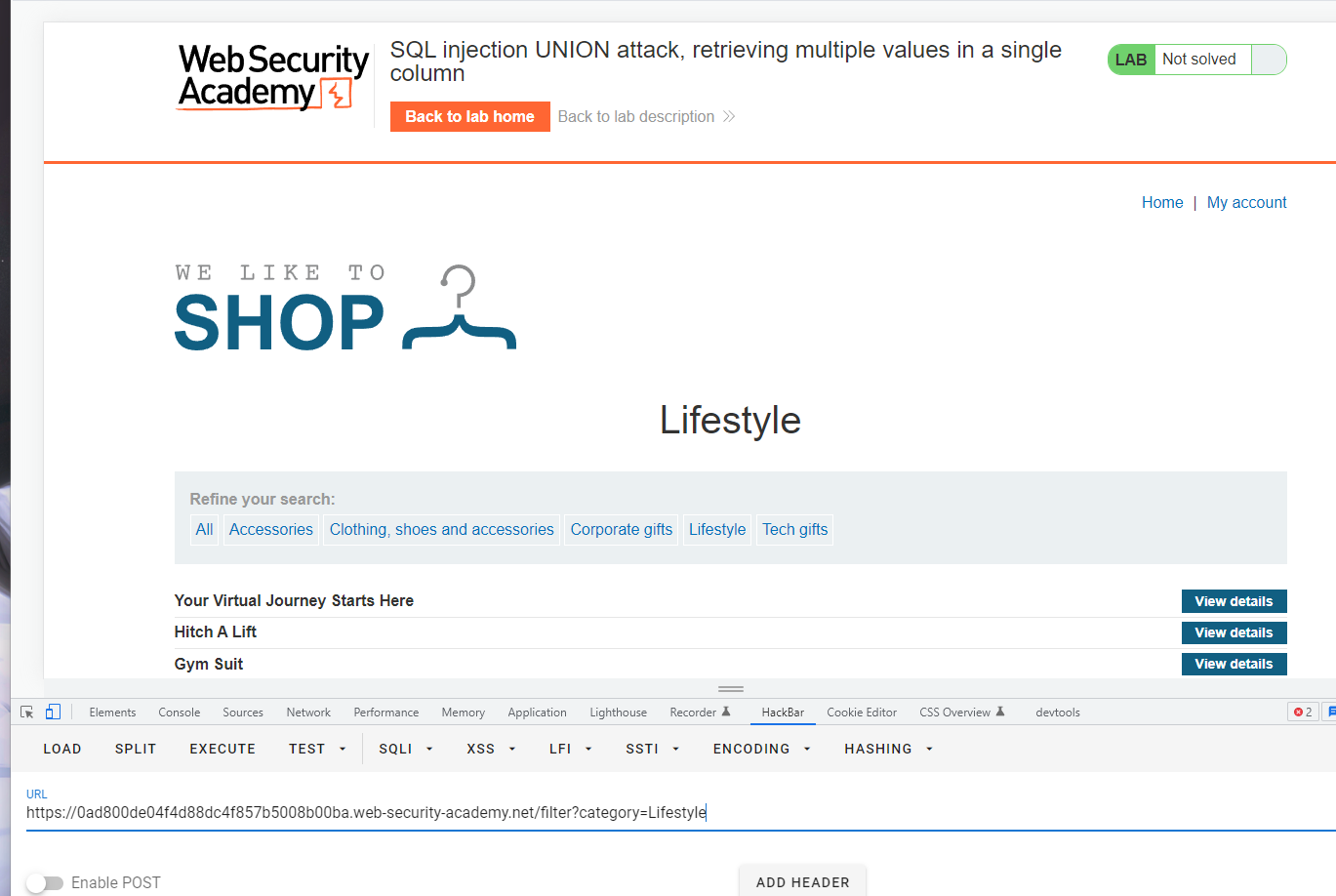Viewport: 1336px width, 896px height.
Task: View details for Gym Suit
Action: click(x=1234, y=664)
